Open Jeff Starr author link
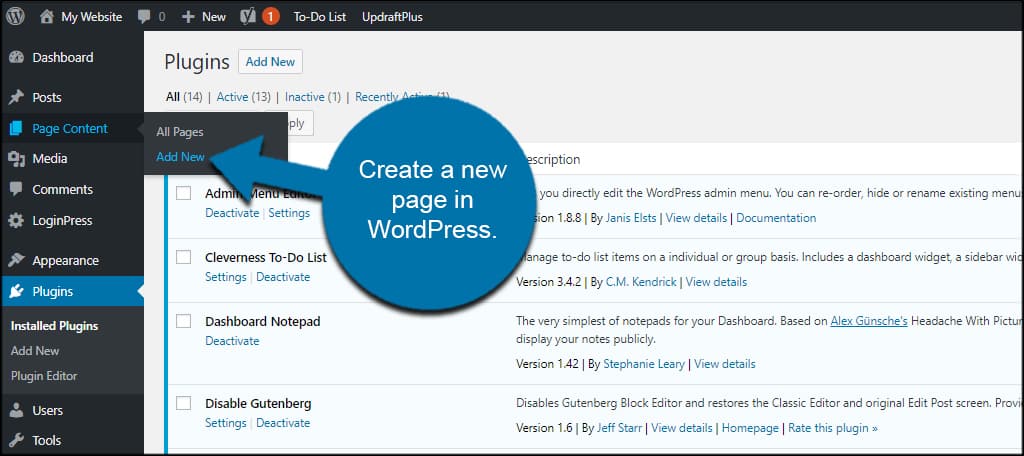The image size is (1024, 456). [x=618, y=428]
